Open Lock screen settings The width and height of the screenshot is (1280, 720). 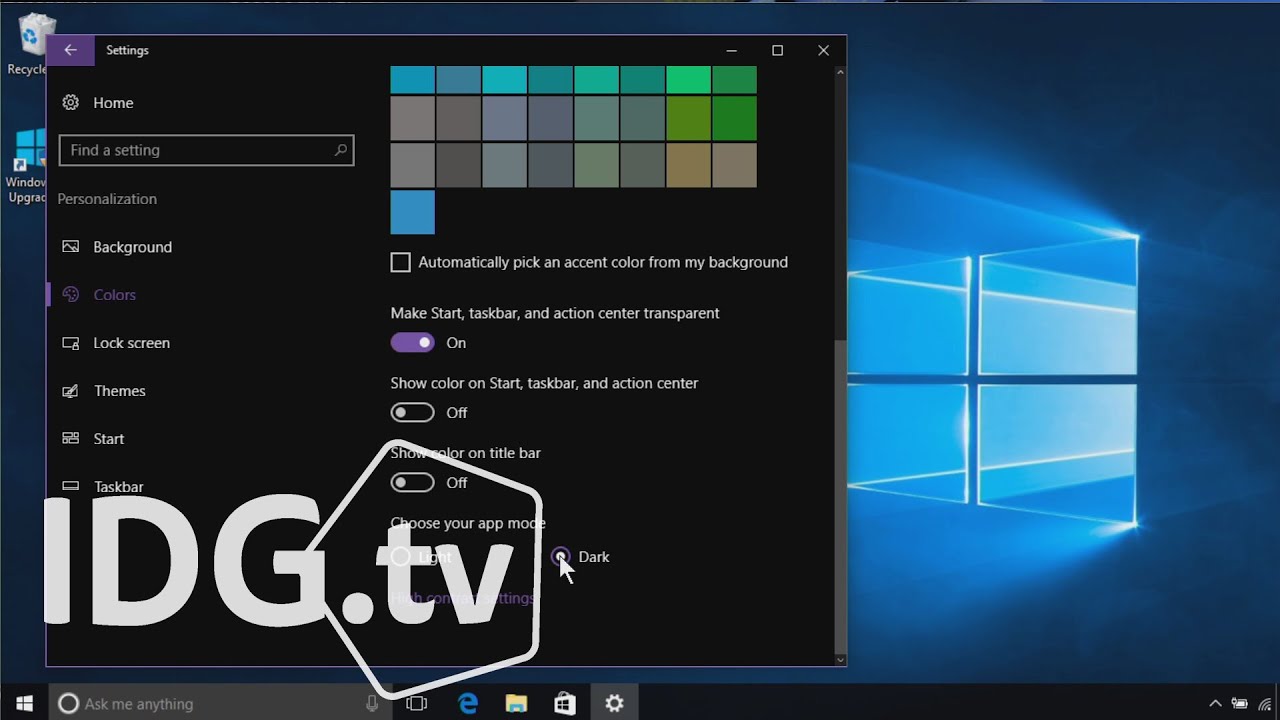[131, 343]
